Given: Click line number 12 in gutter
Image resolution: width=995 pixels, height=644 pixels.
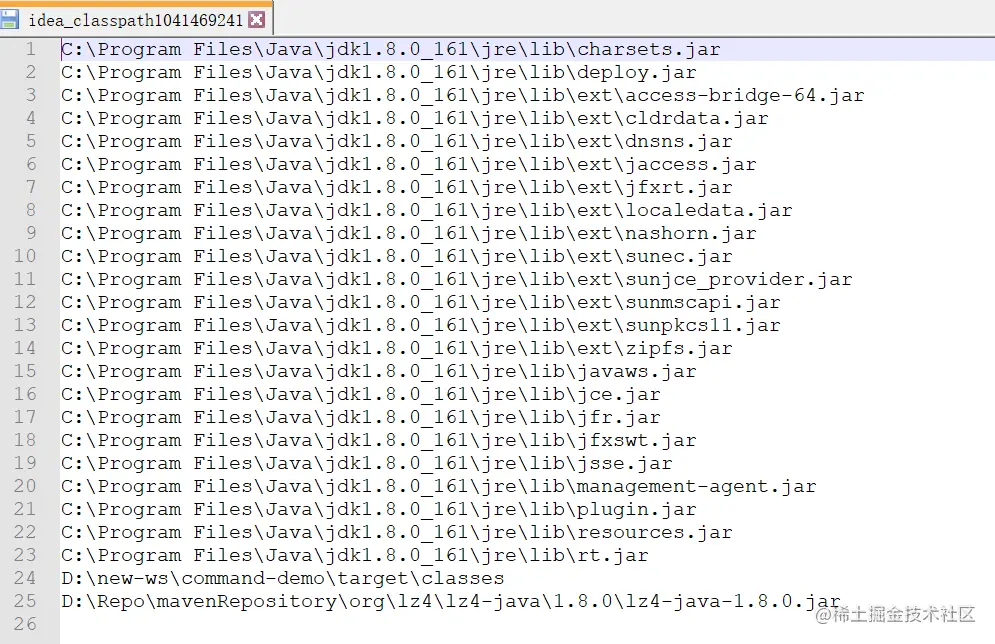Looking at the screenshot, I should (x=25, y=302).
